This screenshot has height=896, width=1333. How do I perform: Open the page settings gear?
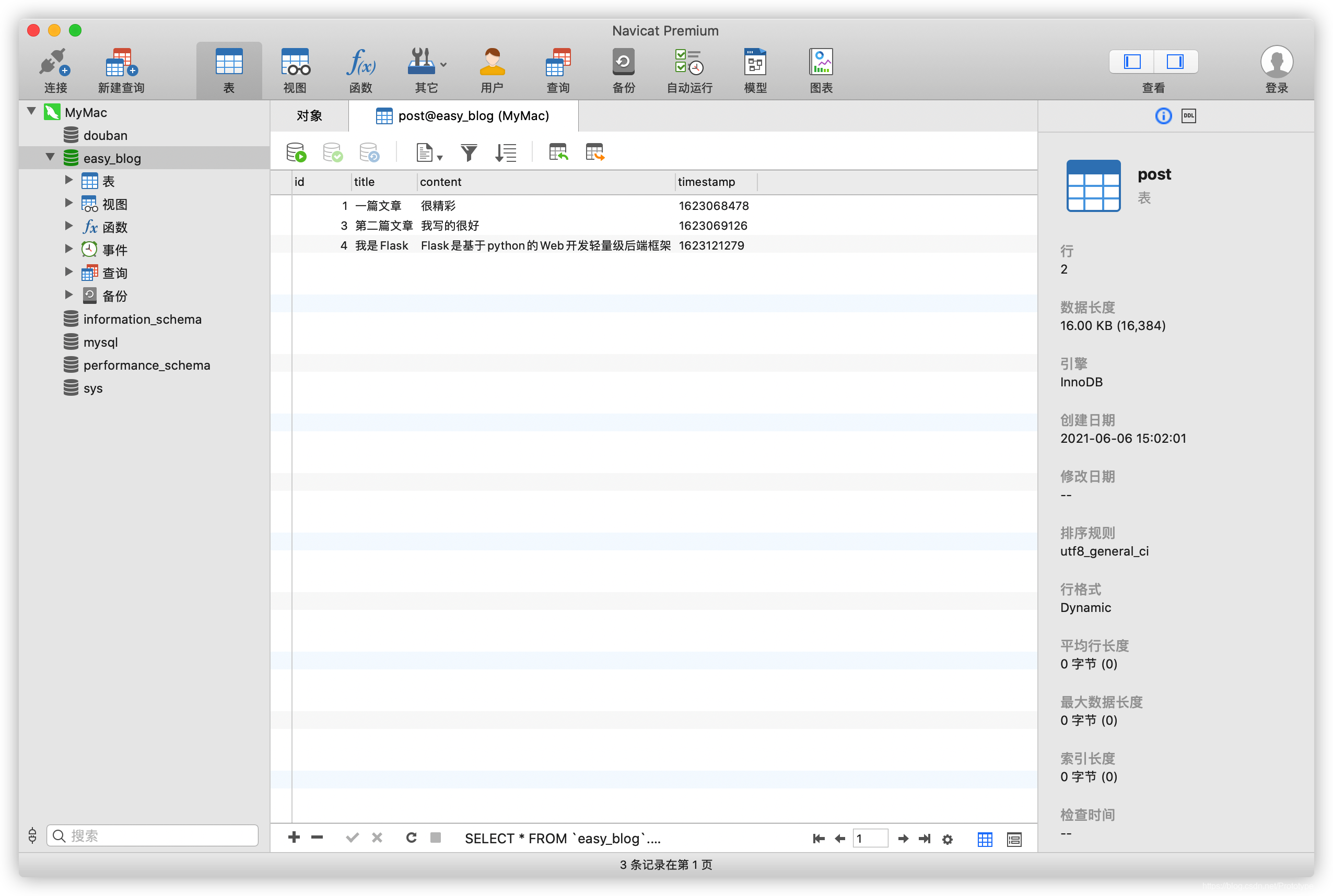(x=947, y=840)
